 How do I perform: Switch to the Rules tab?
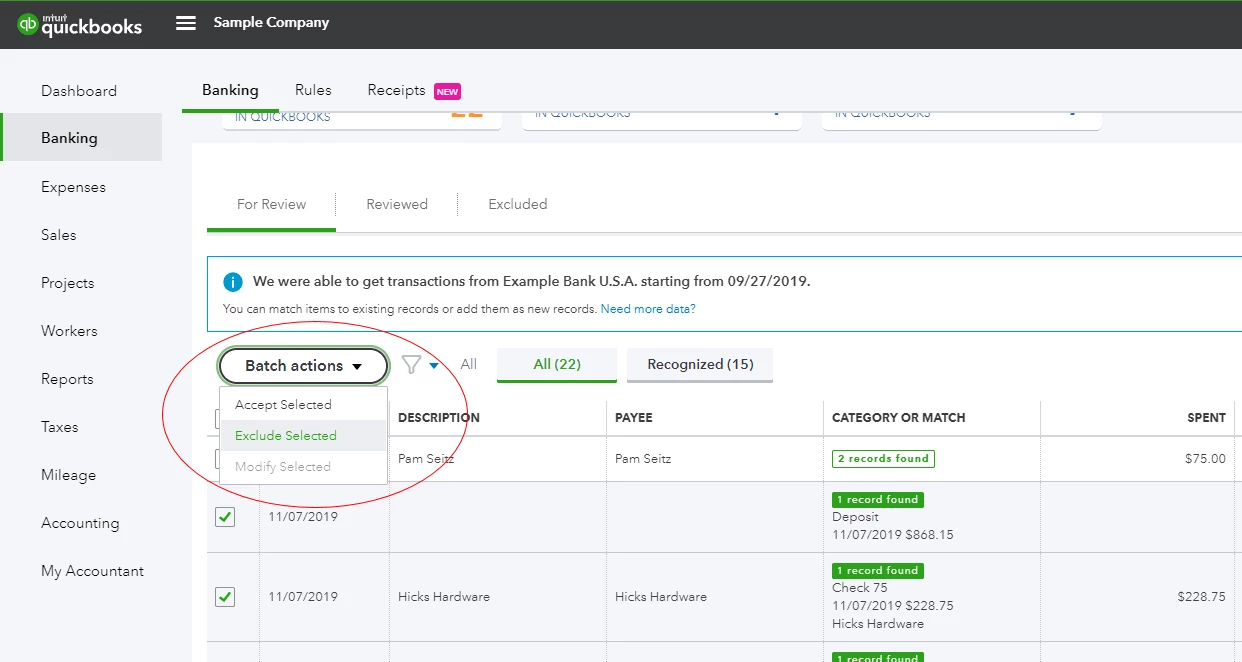tap(313, 90)
